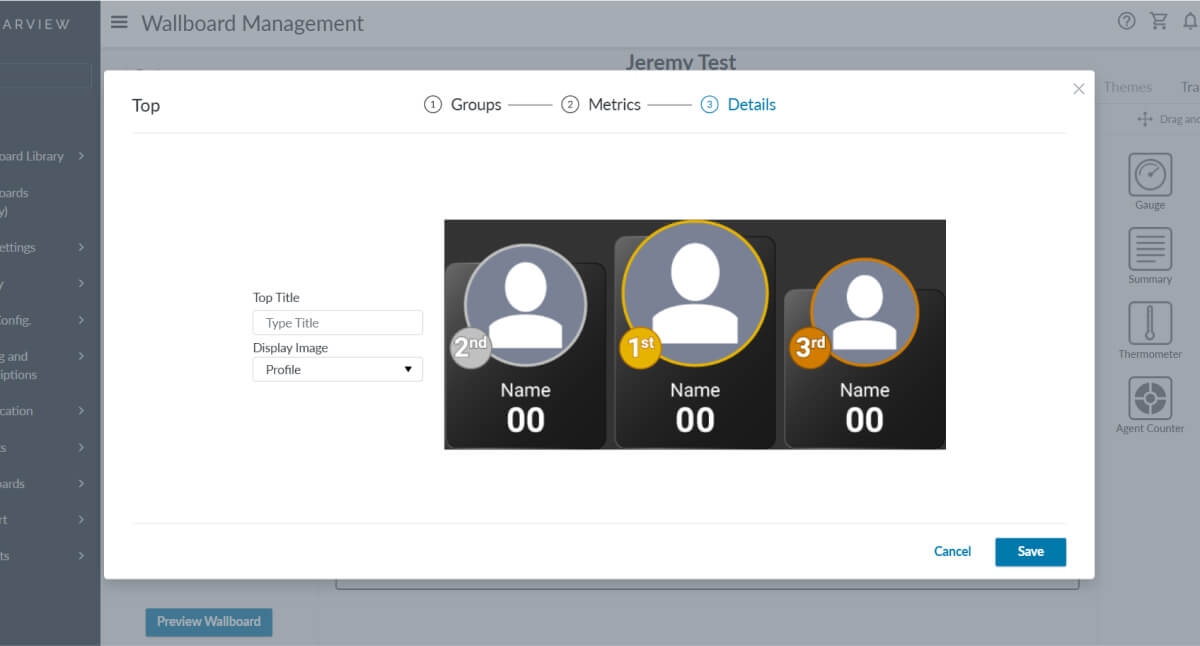Select the Details wizard step
Screen dimensions: 1200x646
(739, 105)
